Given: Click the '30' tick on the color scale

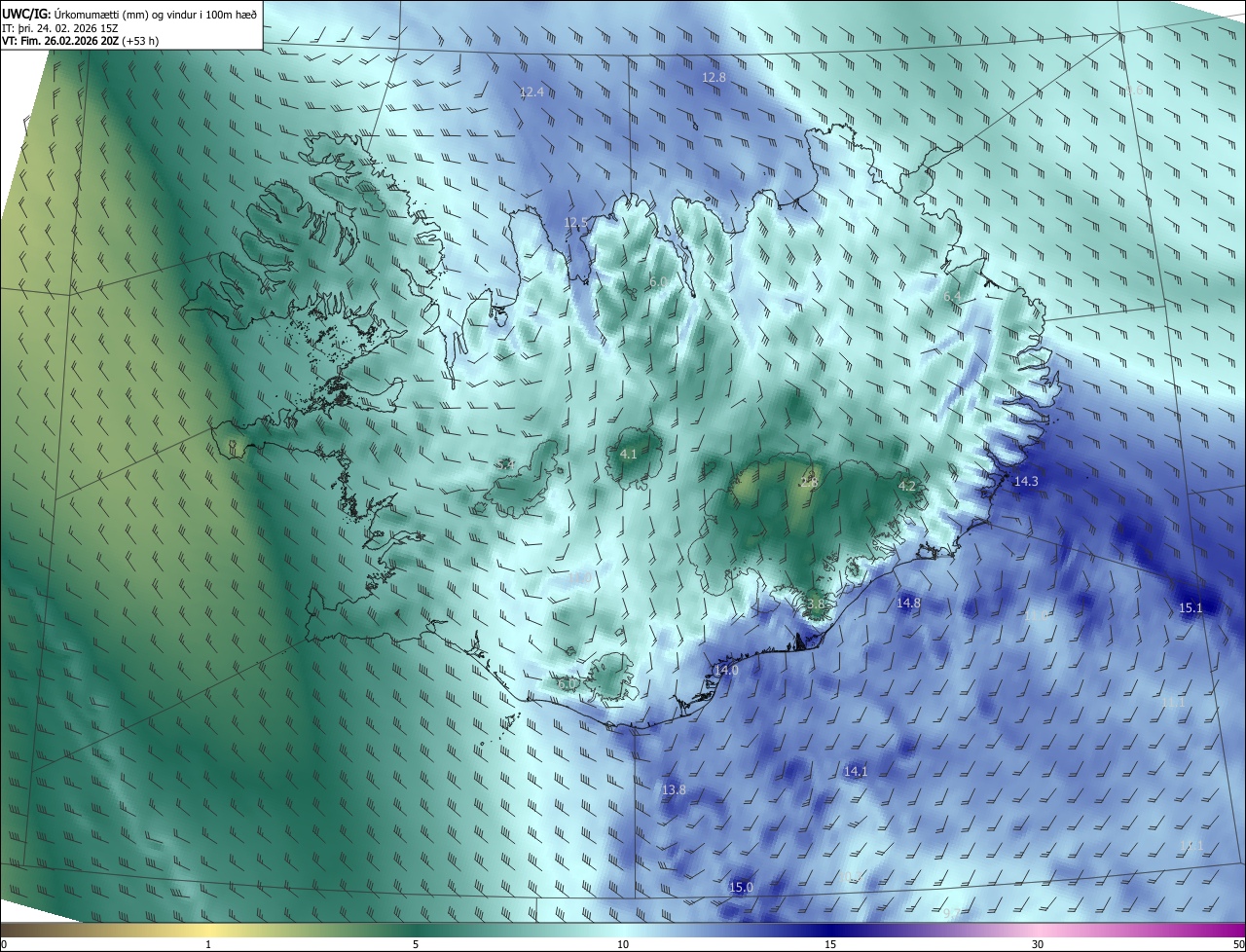Looking at the screenshot, I should (x=1038, y=944).
